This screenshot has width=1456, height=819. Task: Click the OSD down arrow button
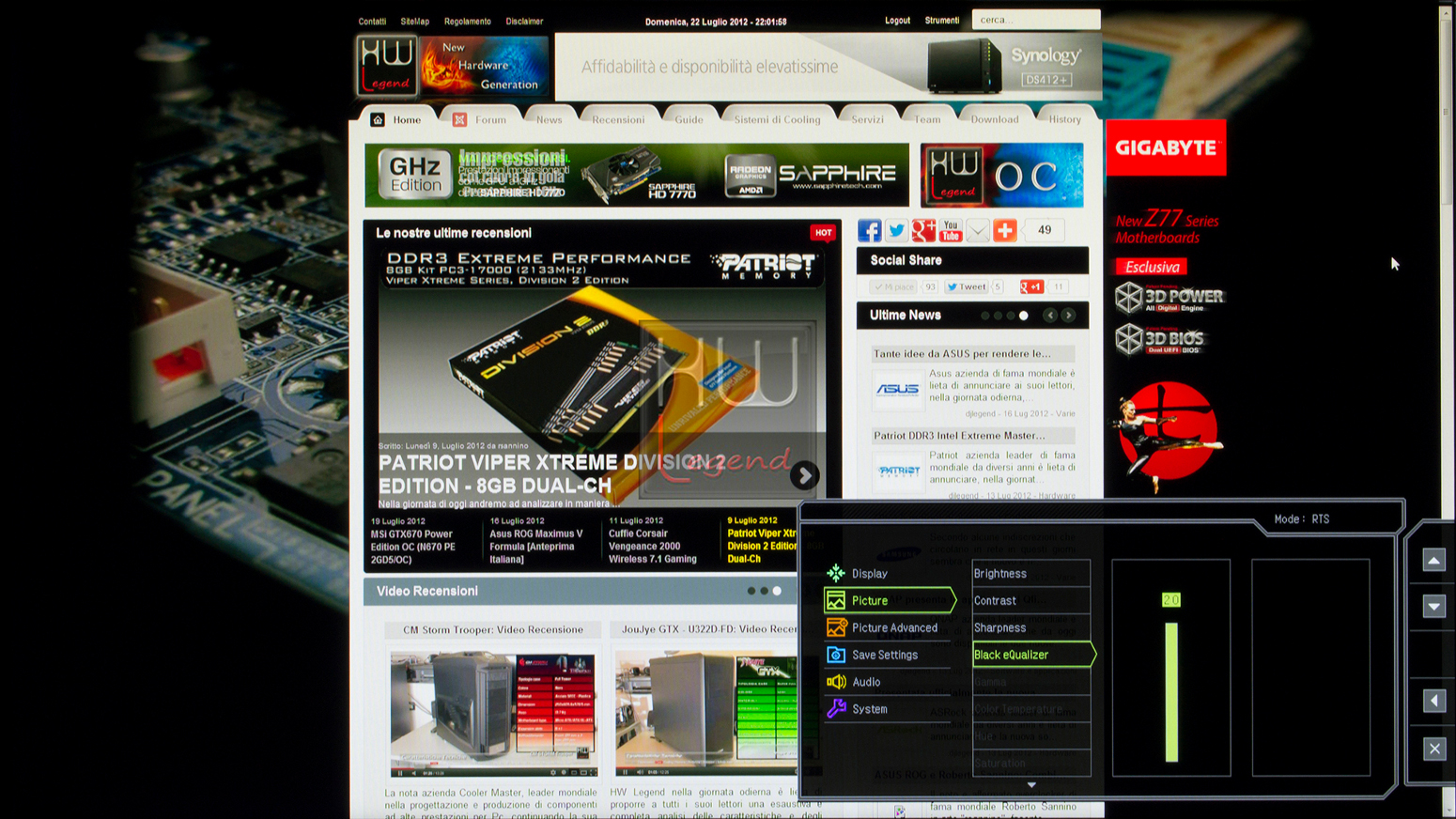click(x=1433, y=606)
